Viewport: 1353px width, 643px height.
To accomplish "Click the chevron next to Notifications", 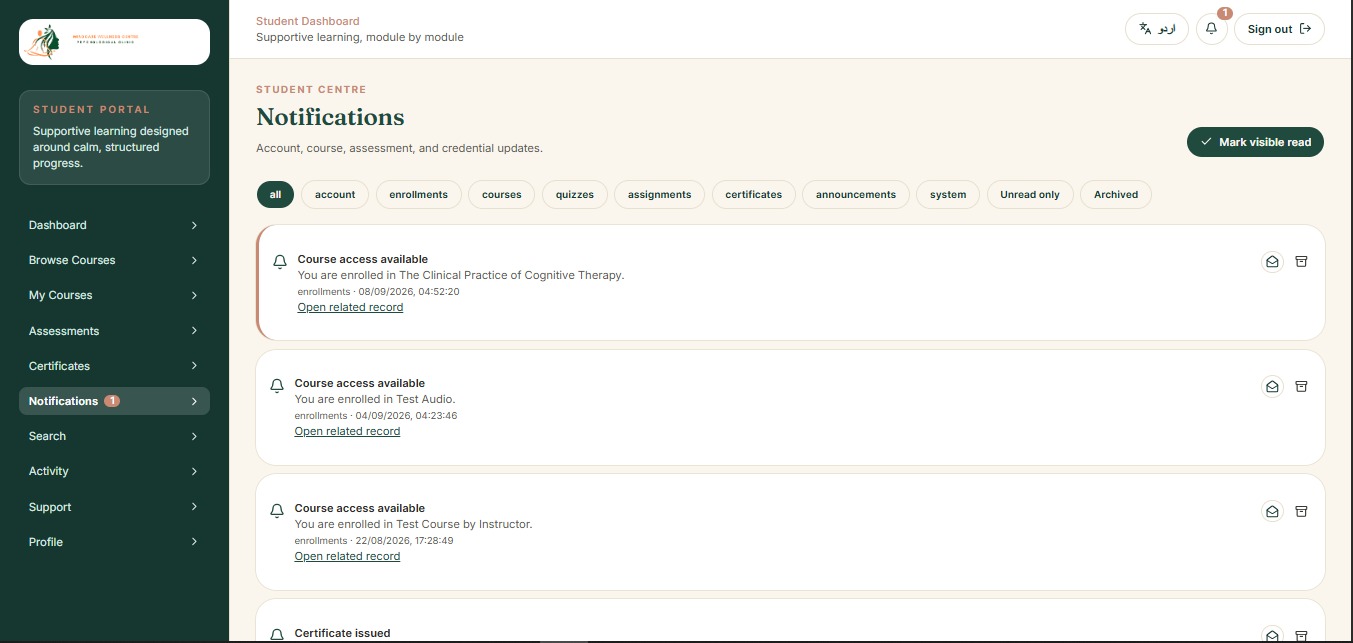I will coord(194,401).
